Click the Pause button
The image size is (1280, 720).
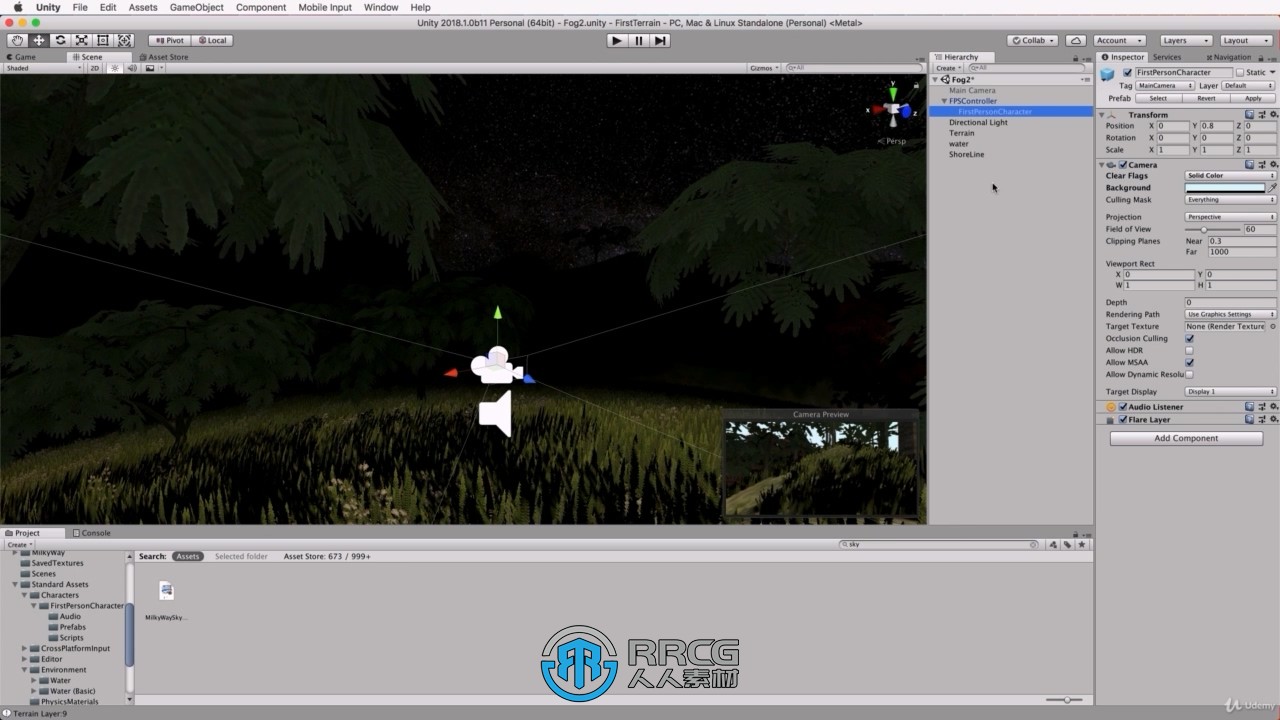pos(639,40)
